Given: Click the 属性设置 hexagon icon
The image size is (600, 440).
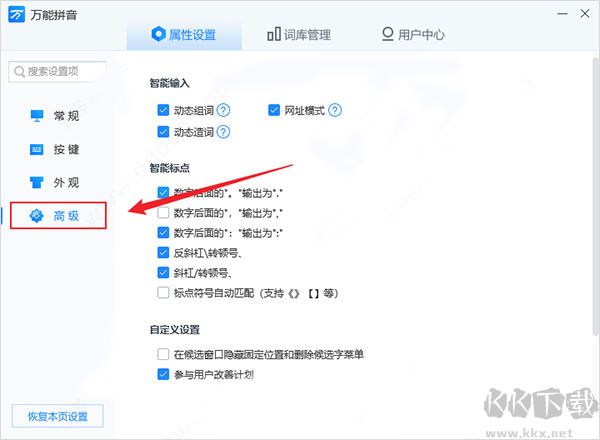Looking at the screenshot, I should tap(158, 34).
